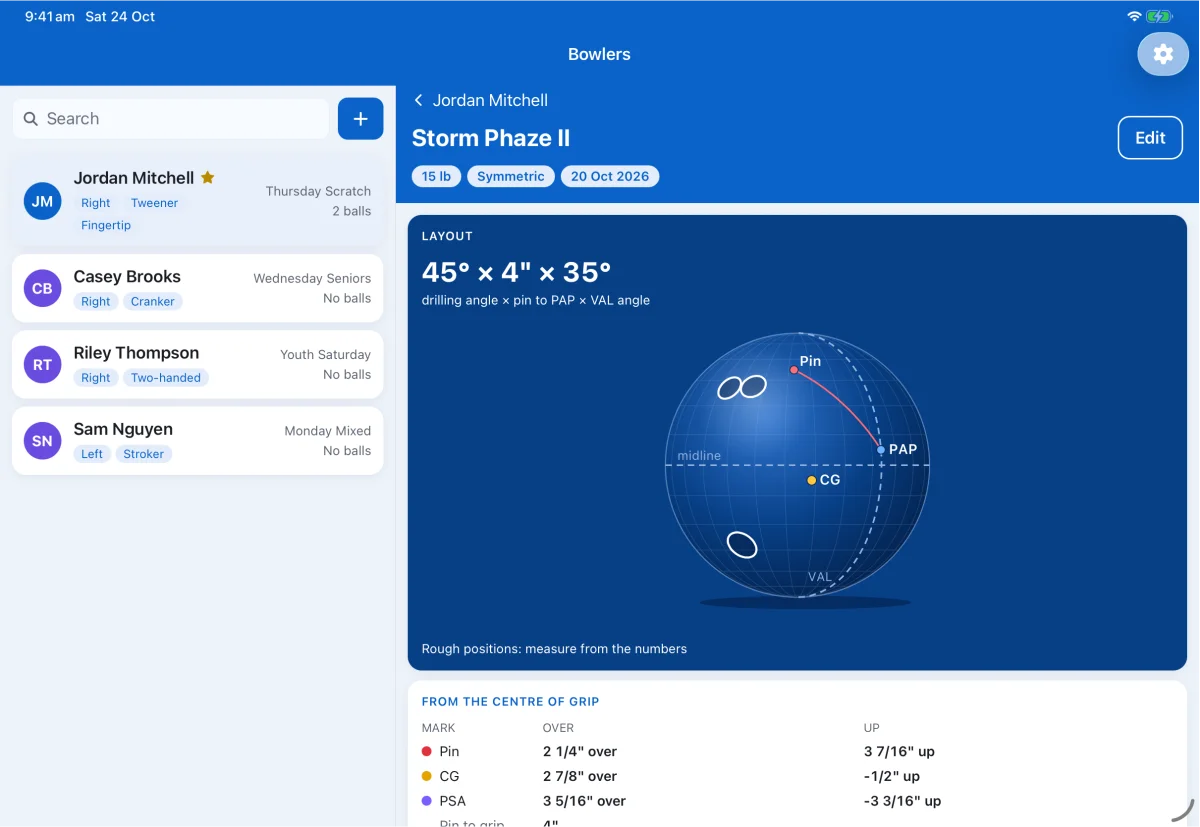This screenshot has width=1200, height=827.
Task: Click the red dot in the Pin table row
Action: pos(427,751)
